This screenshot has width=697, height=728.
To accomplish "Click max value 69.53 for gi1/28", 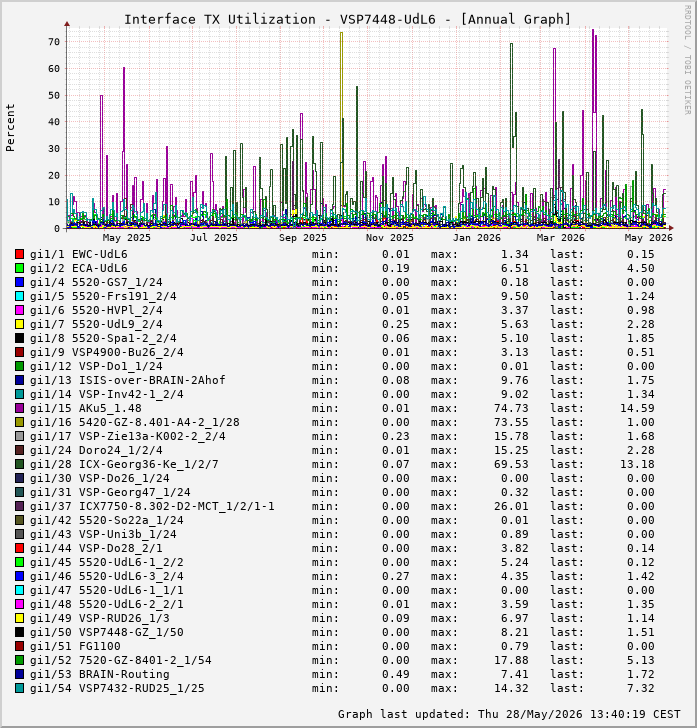I will tap(511, 464).
